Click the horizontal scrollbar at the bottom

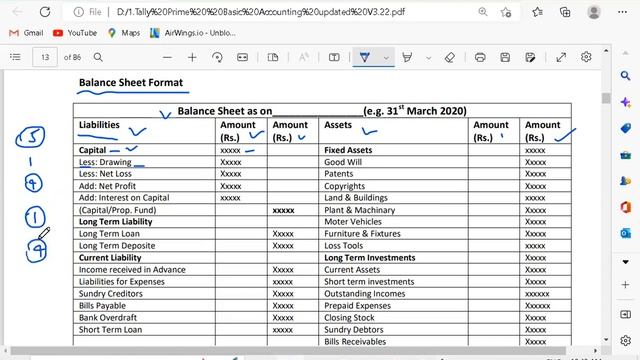click(x=288, y=351)
